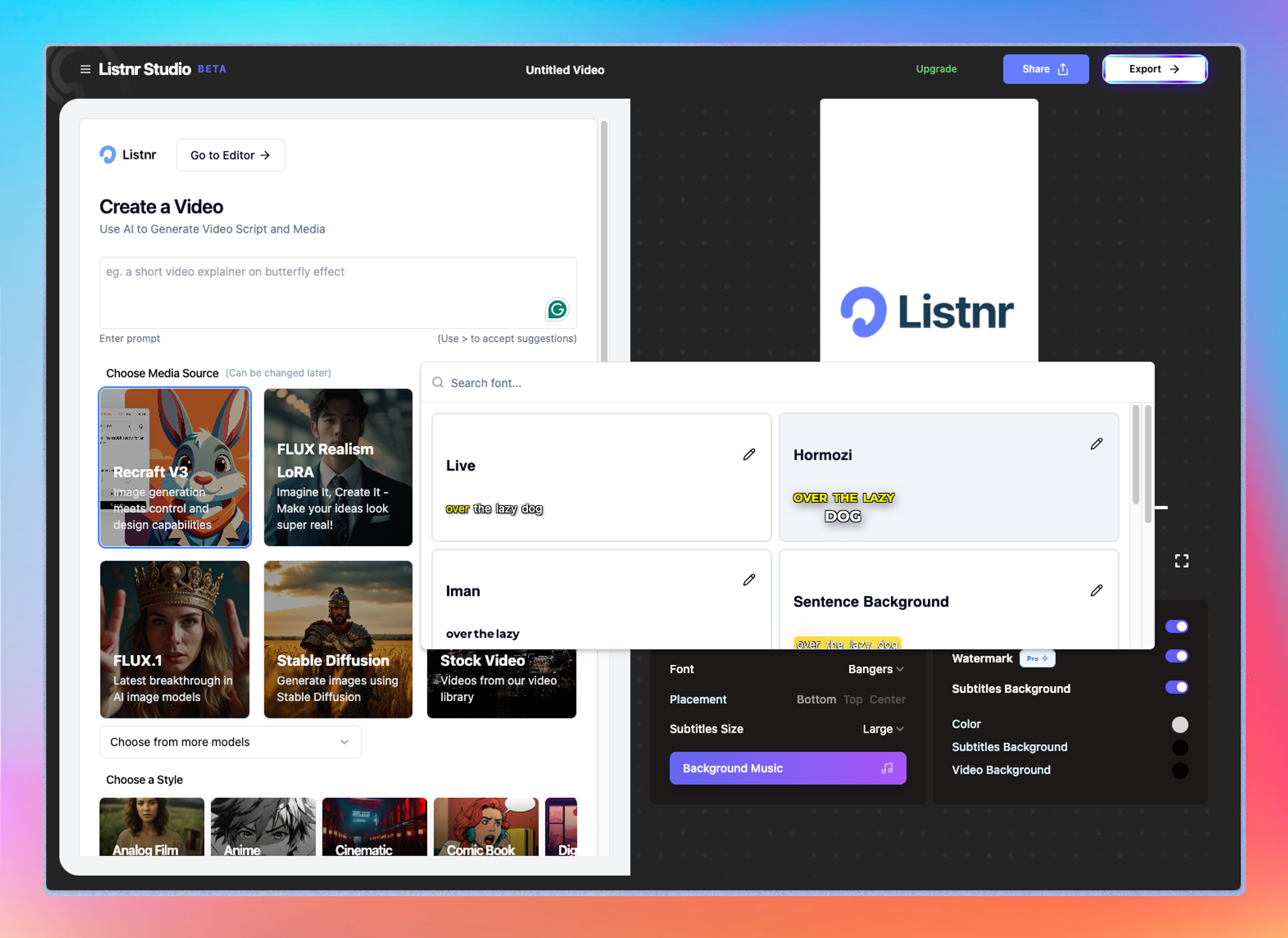
Task: Click the Export button
Action: pos(1154,69)
